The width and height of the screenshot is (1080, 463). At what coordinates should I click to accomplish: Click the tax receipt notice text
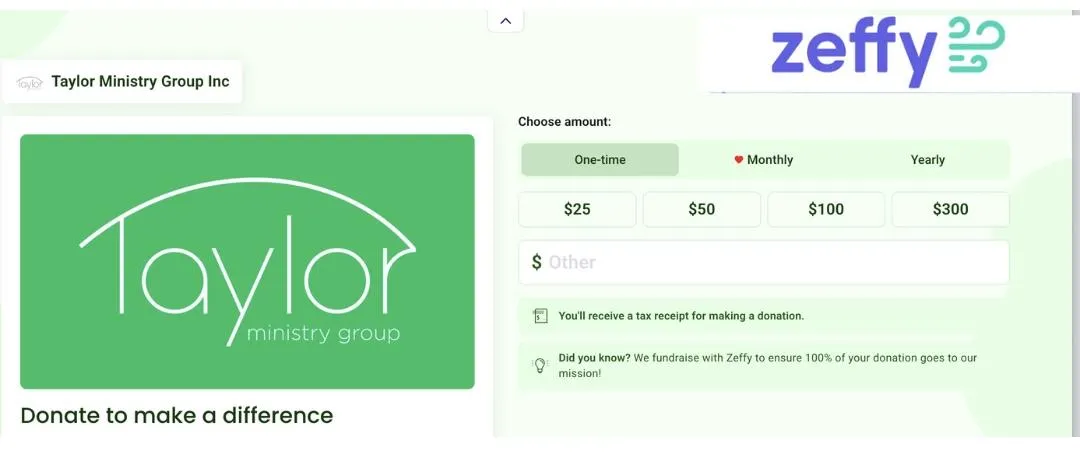pyautogui.click(x=681, y=316)
